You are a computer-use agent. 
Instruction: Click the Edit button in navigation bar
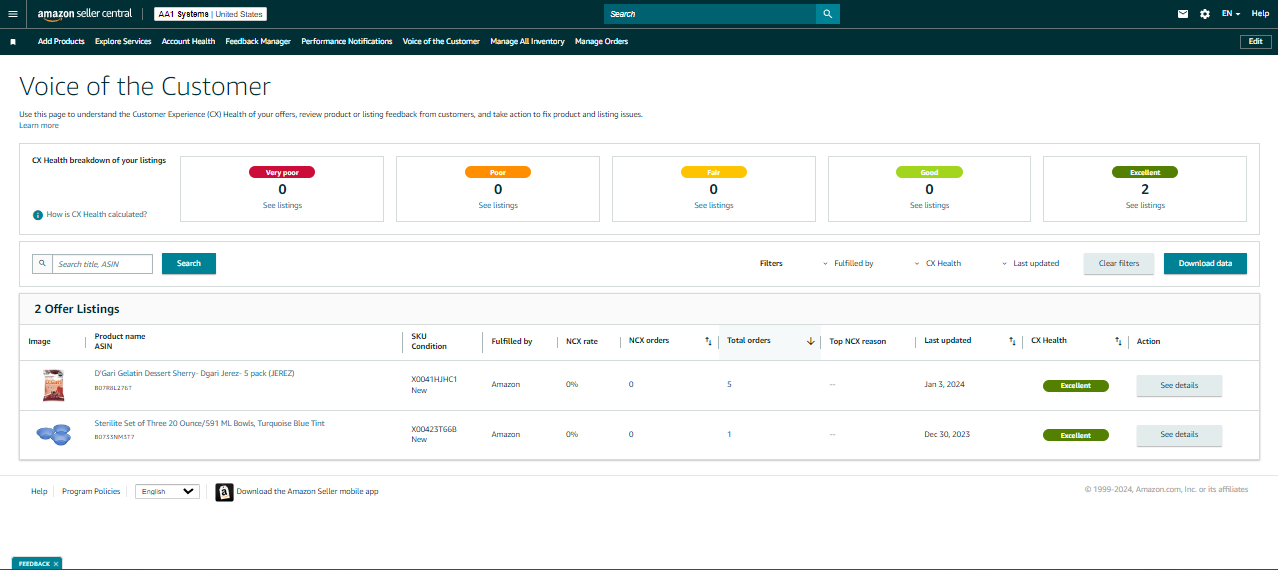(x=1255, y=41)
